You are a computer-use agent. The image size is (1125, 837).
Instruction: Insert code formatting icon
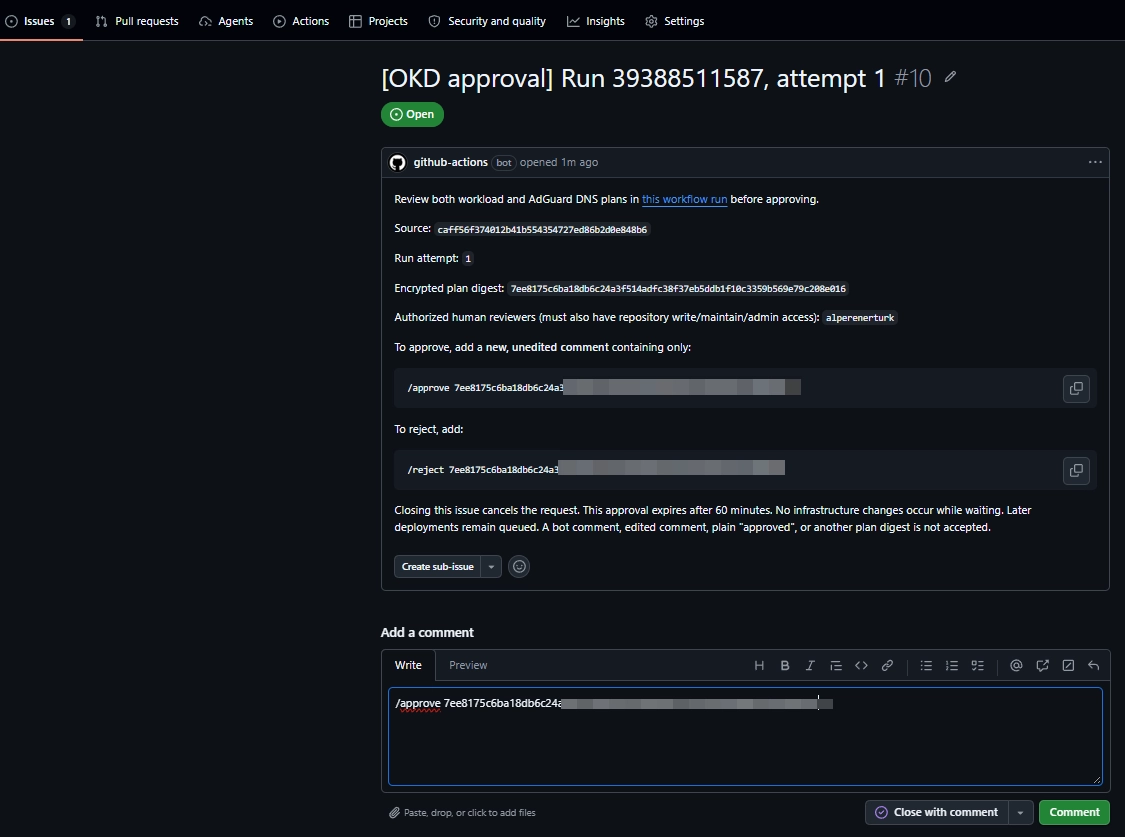coord(862,666)
